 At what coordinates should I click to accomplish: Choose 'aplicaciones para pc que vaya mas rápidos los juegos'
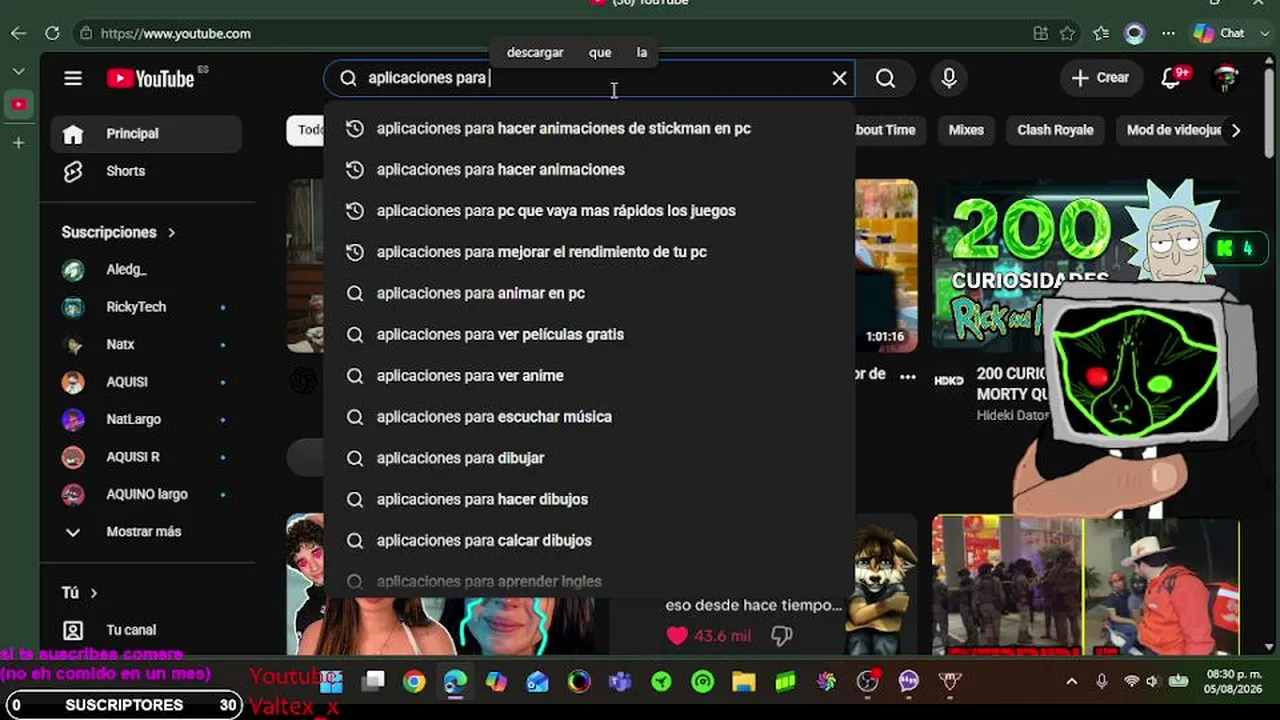(x=589, y=210)
